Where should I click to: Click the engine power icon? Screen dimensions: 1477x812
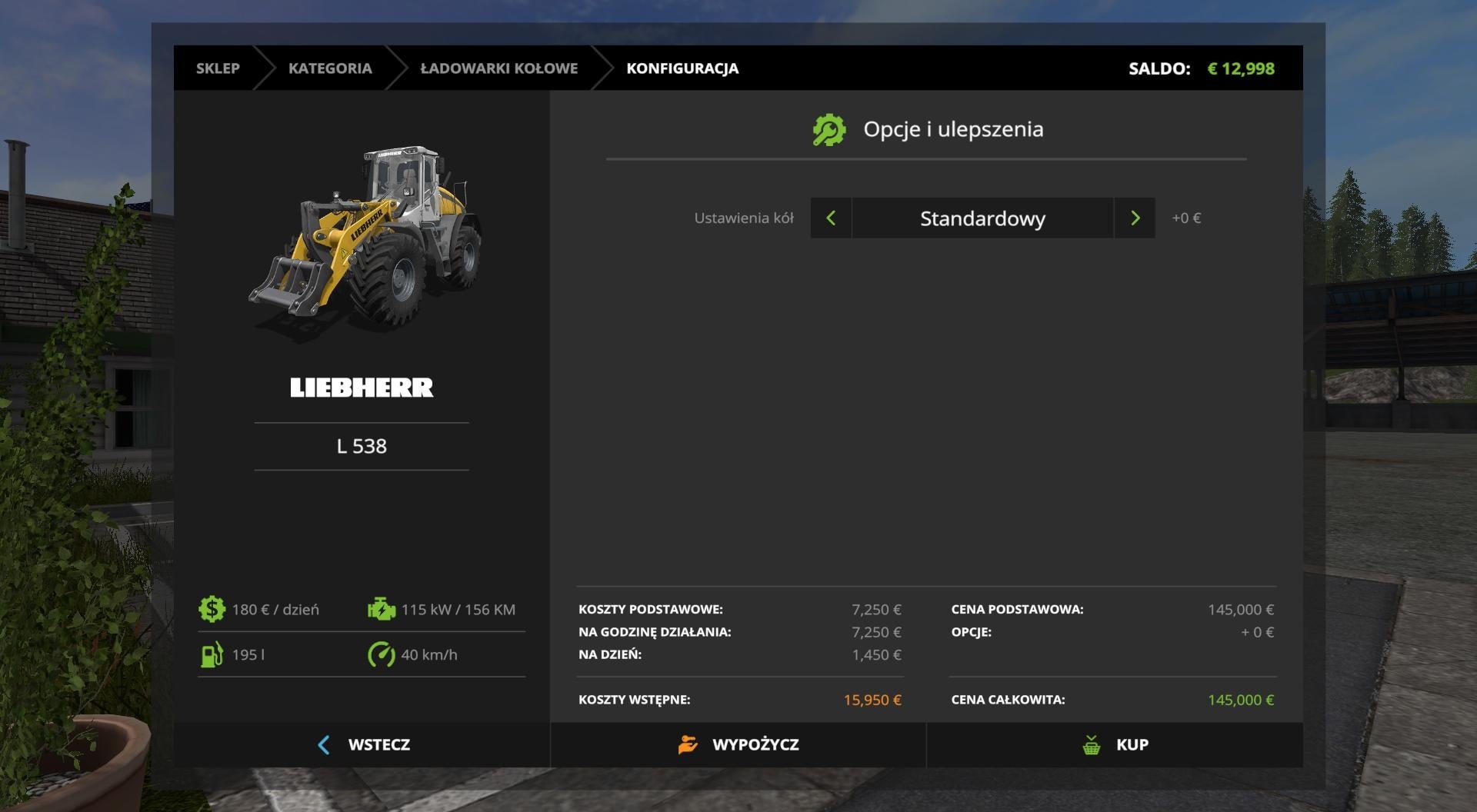[382, 609]
